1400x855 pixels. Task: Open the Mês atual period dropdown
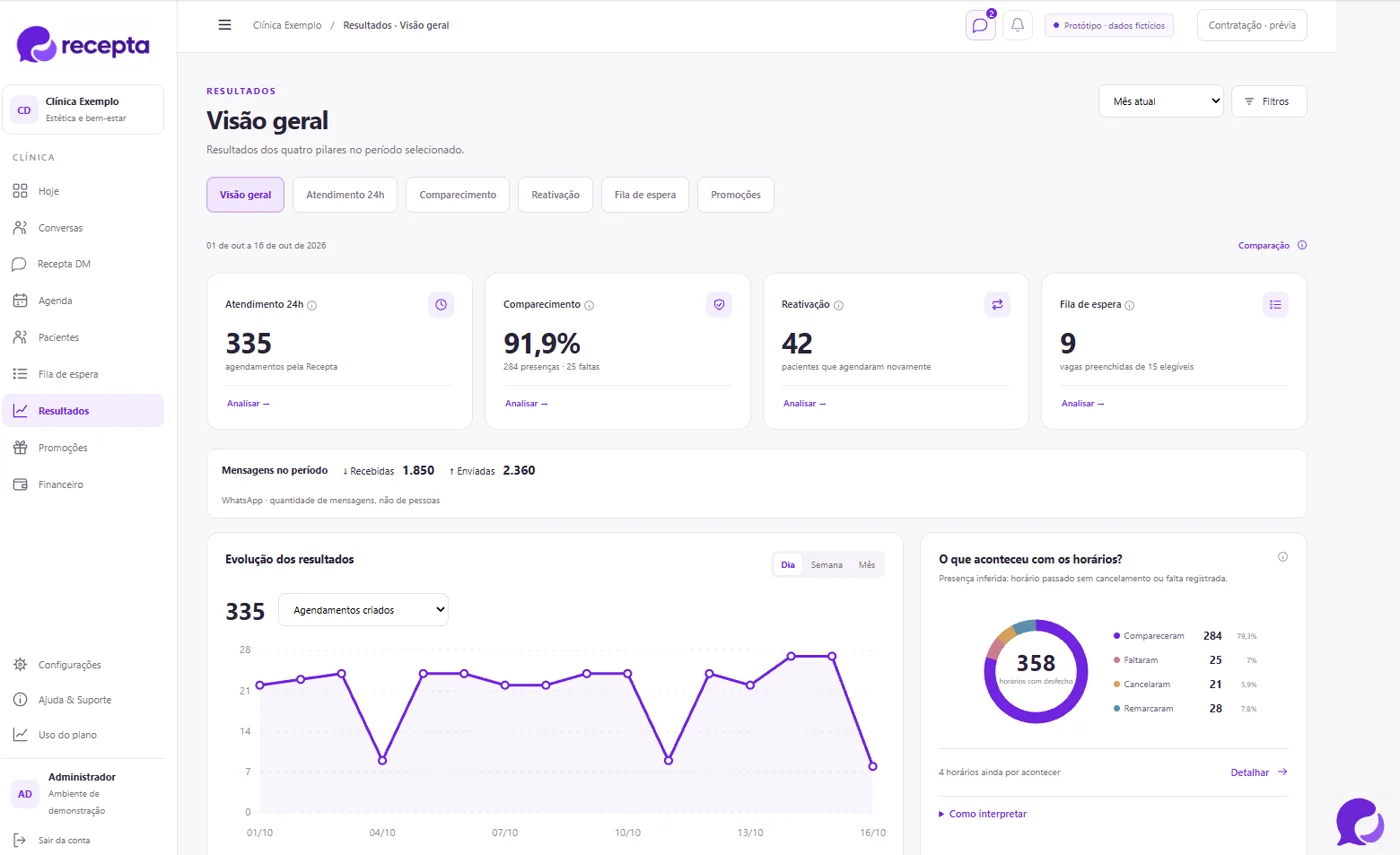(1161, 101)
